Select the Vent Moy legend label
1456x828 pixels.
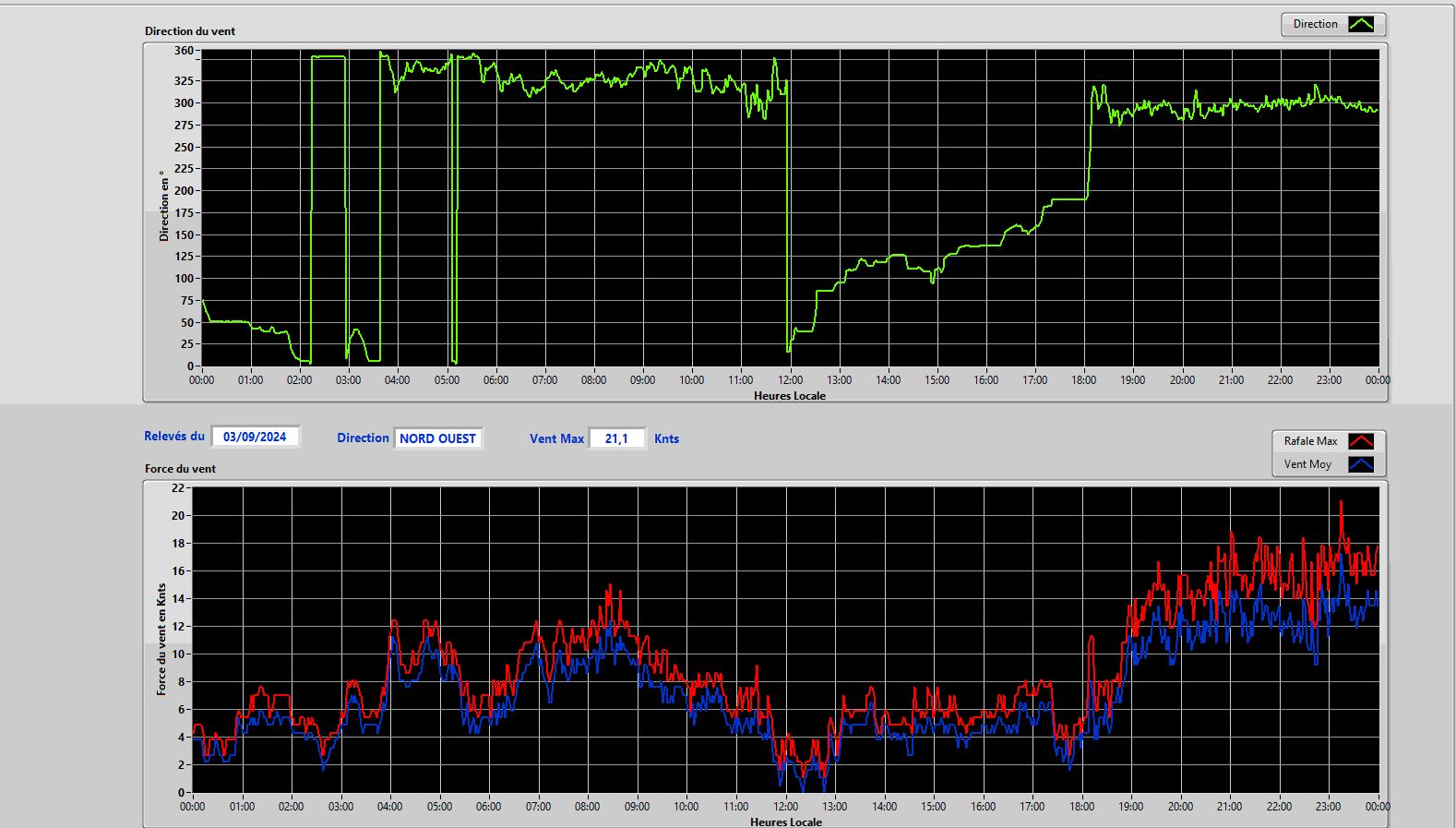pos(1307,464)
